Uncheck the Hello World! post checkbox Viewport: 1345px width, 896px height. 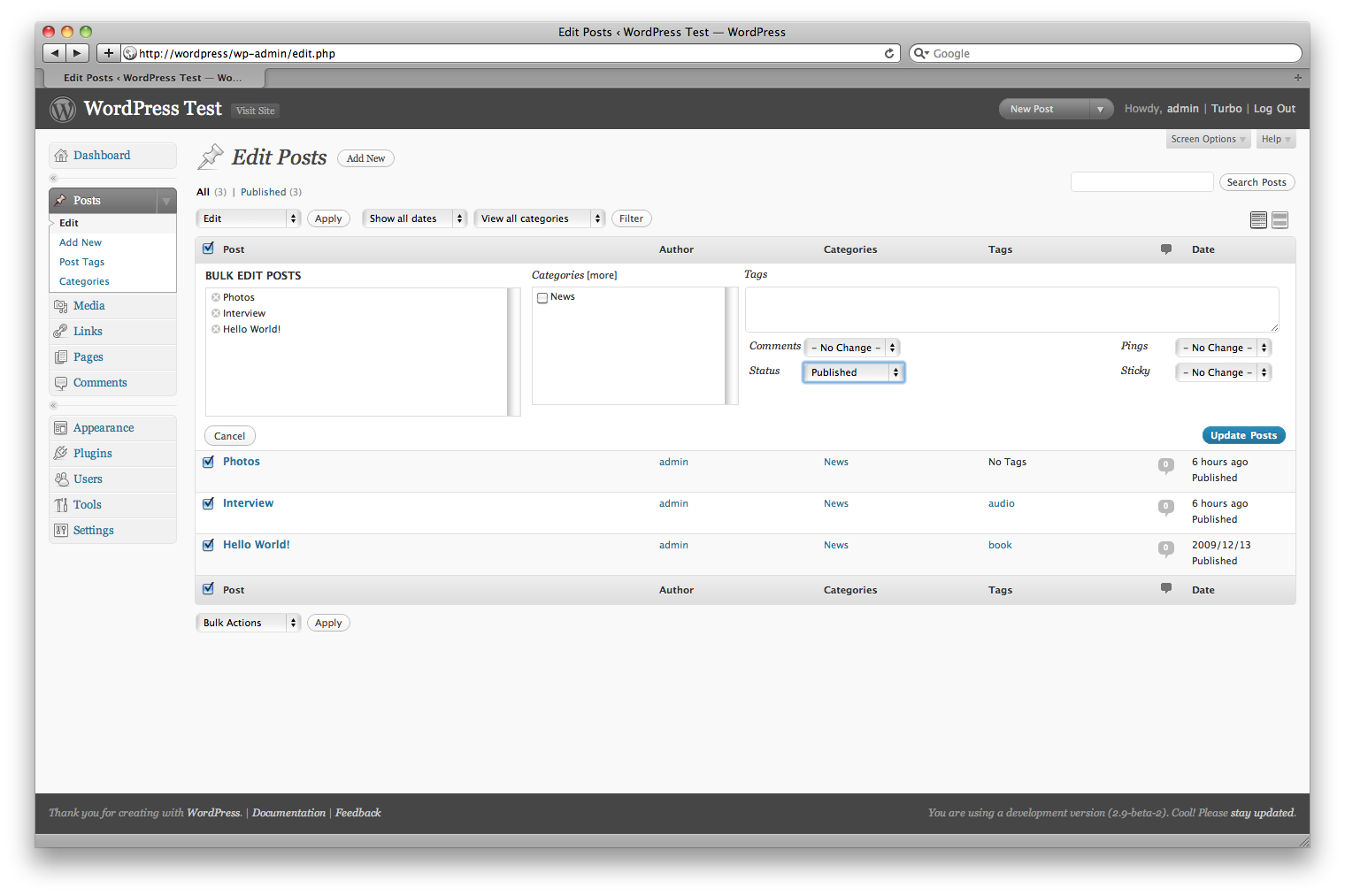click(x=208, y=545)
